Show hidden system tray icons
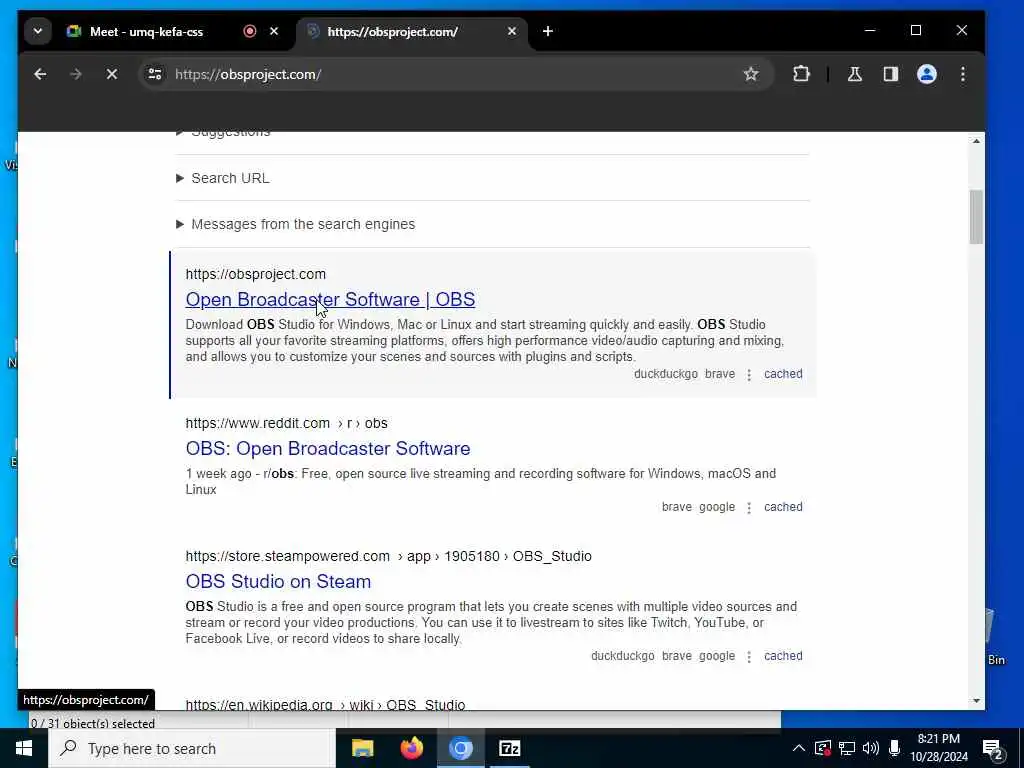 [x=798, y=748]
